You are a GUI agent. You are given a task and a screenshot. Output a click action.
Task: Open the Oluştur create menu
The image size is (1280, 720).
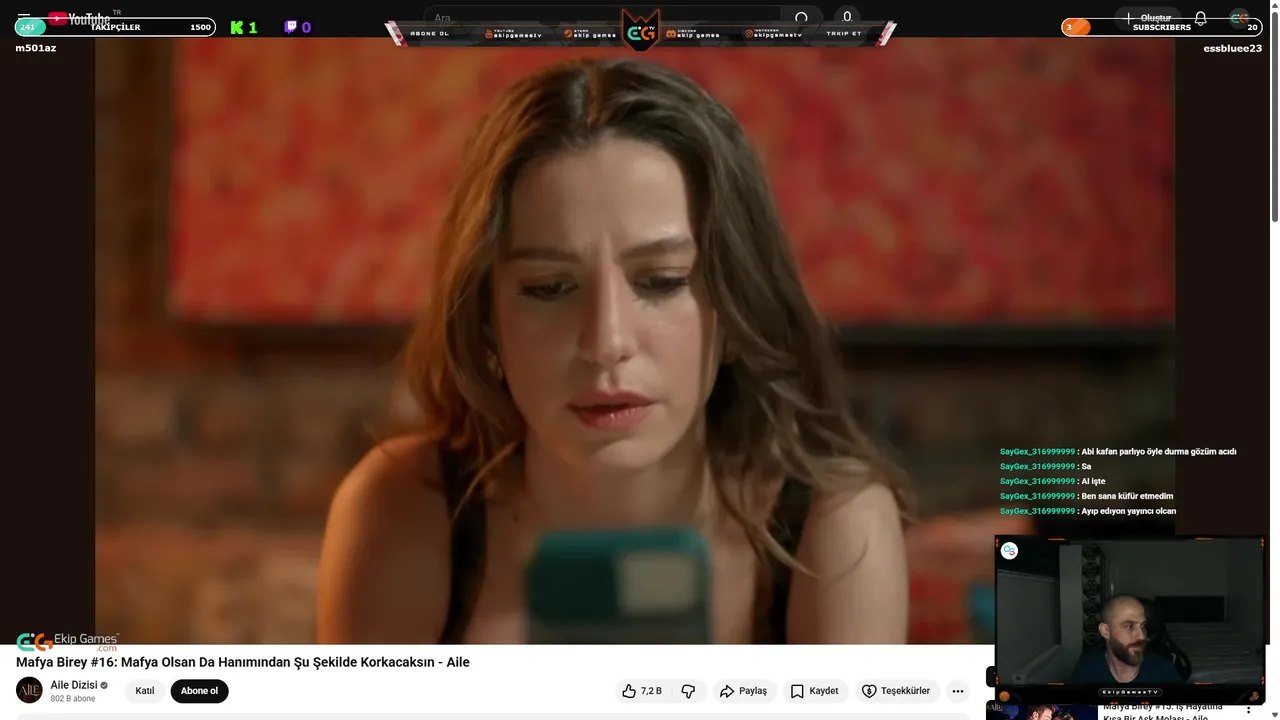coord(1148,18)
